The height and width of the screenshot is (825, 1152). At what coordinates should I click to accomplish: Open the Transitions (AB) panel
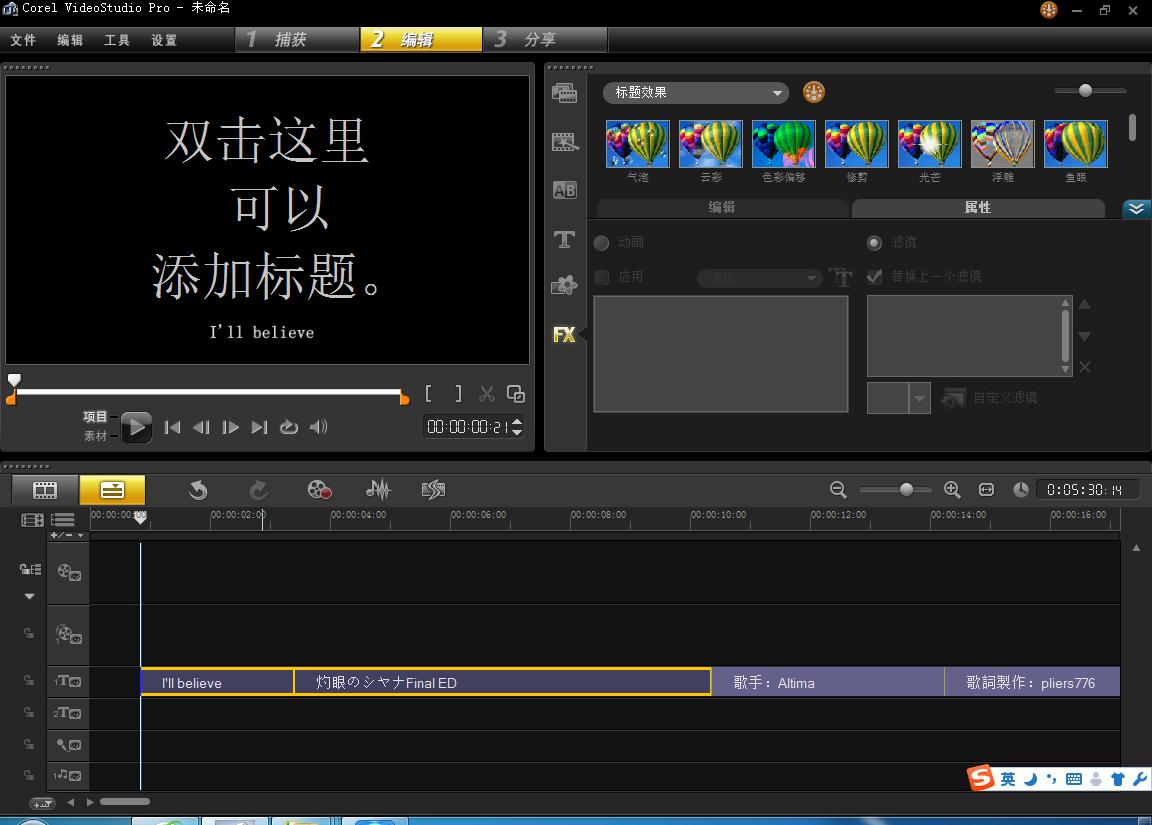coord(565,189)
